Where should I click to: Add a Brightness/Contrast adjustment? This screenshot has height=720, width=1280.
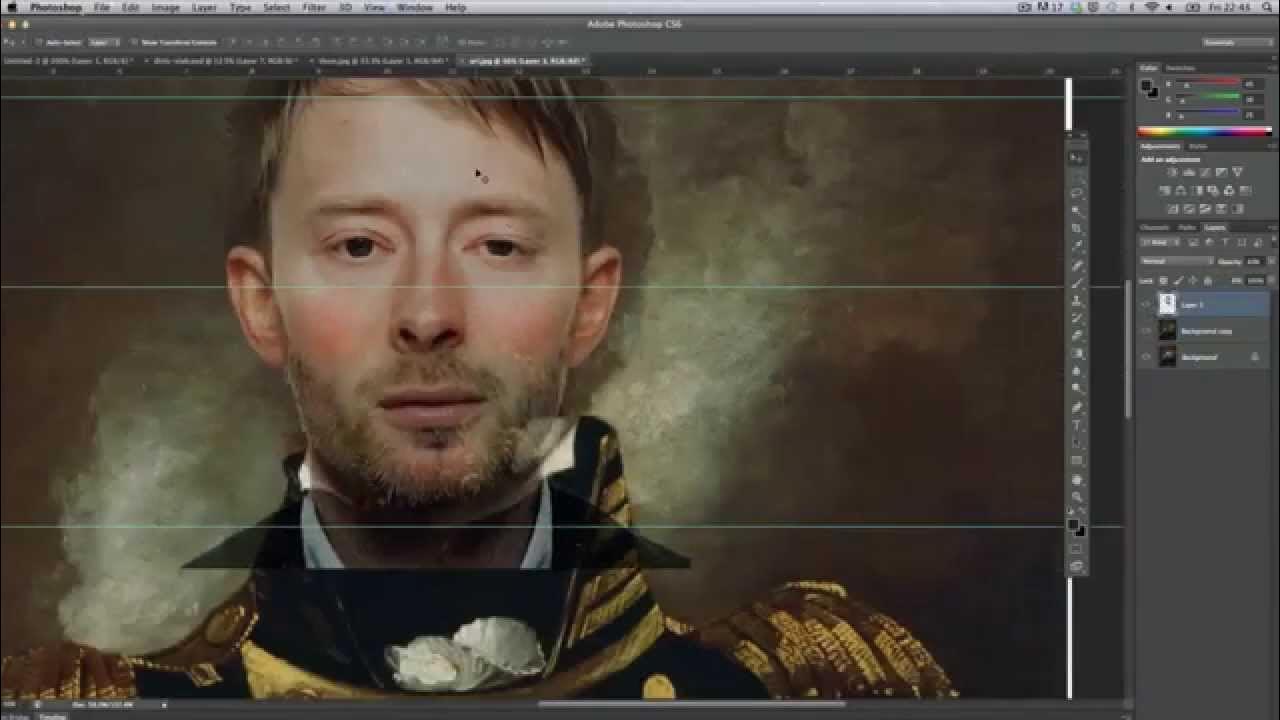pyautogui.click(x=1173, y=172)
